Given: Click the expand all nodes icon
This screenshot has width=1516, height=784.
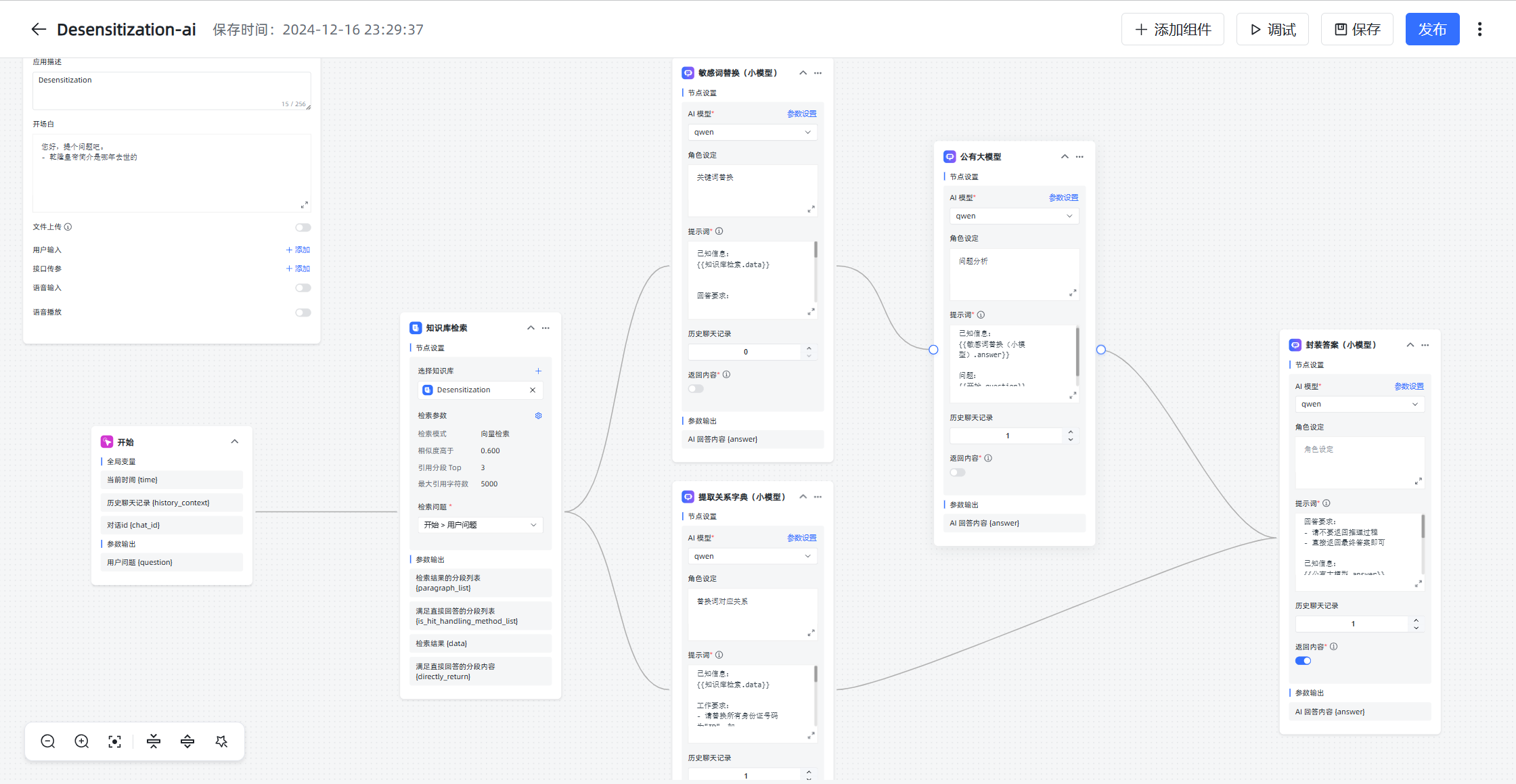Looking at the screenshot, I should [x=187, y=741].
